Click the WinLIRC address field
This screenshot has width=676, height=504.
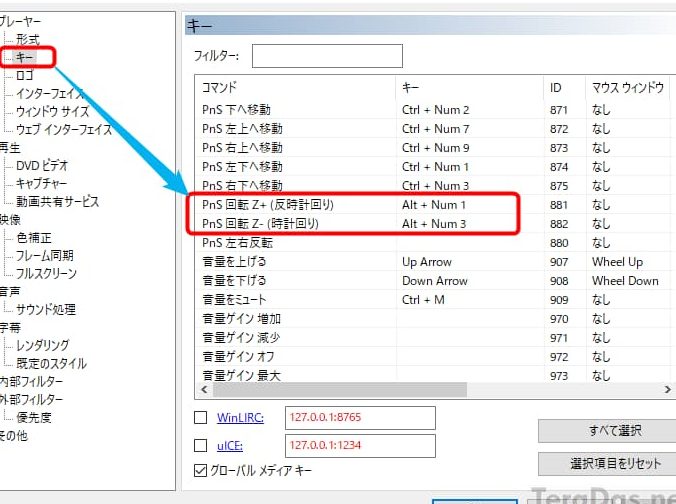click(x=361, y=417)
